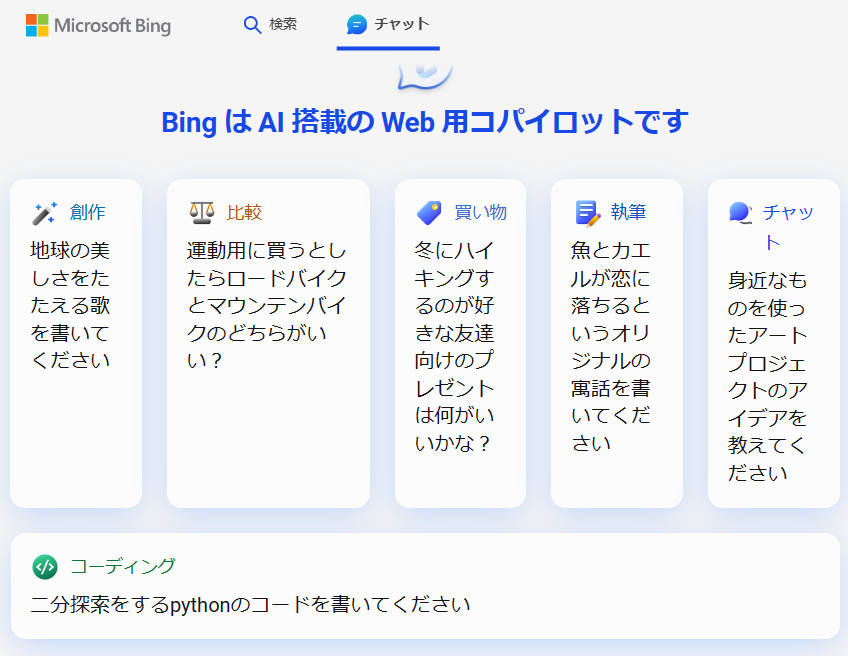The image size is (848, 656).
Task: Click the price tag 買い物 icon
Action: 429,213
